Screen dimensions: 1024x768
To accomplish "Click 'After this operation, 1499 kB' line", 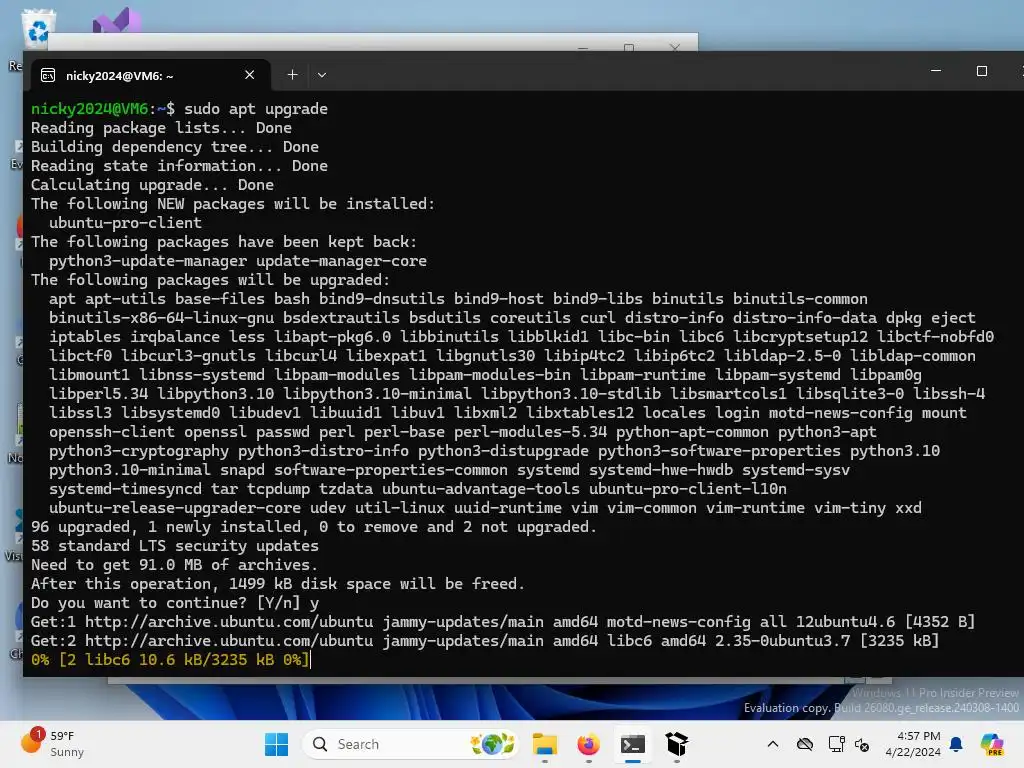I will click(x=278, y=584).
